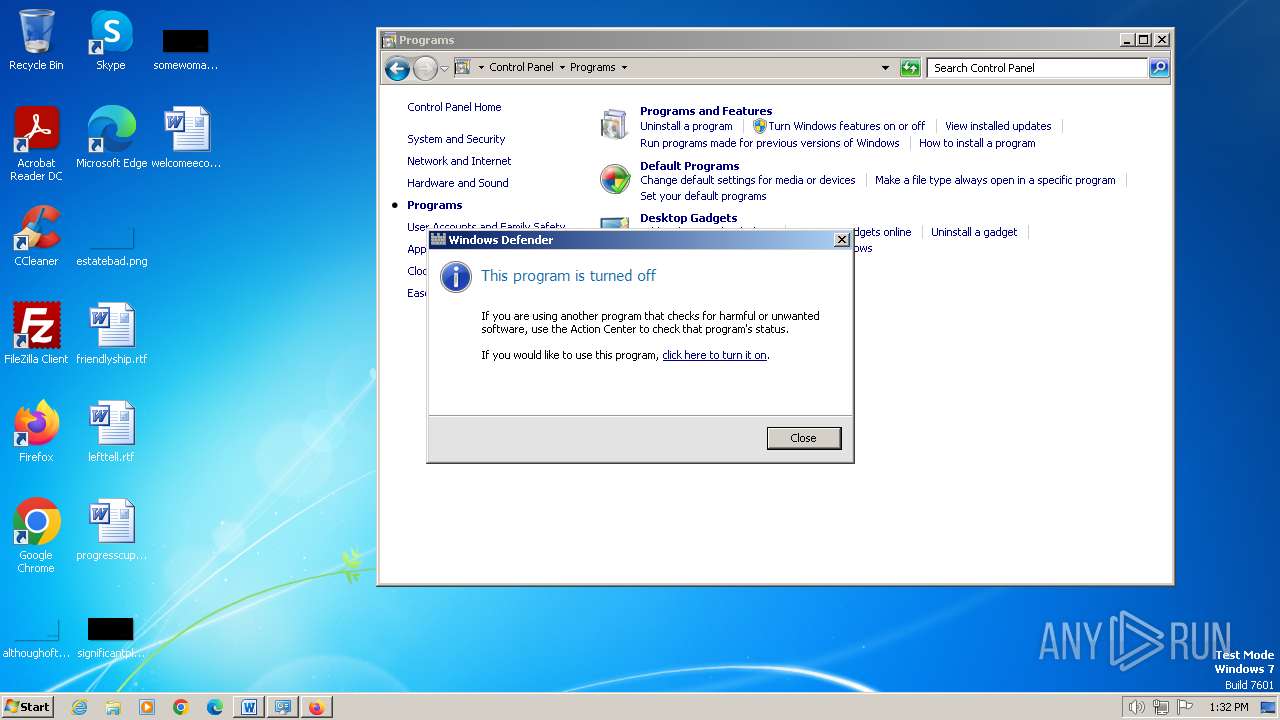Screen dimensions: 1280x720
Task: Click Programs and Features heading
Action: click(x=706, y=111)
